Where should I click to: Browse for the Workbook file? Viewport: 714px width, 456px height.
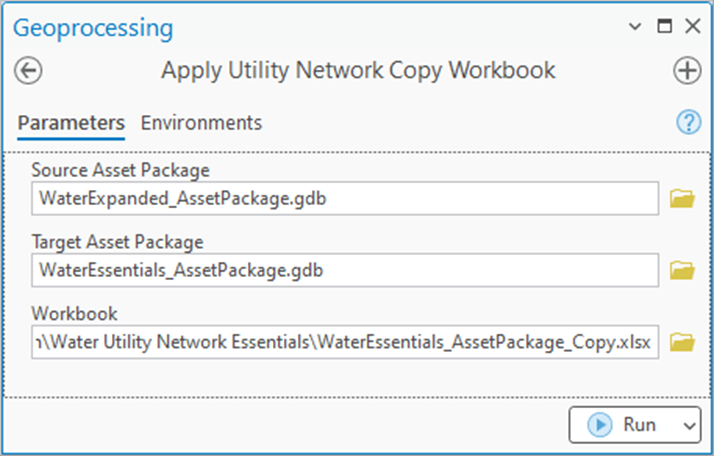(x=682, y=343)
